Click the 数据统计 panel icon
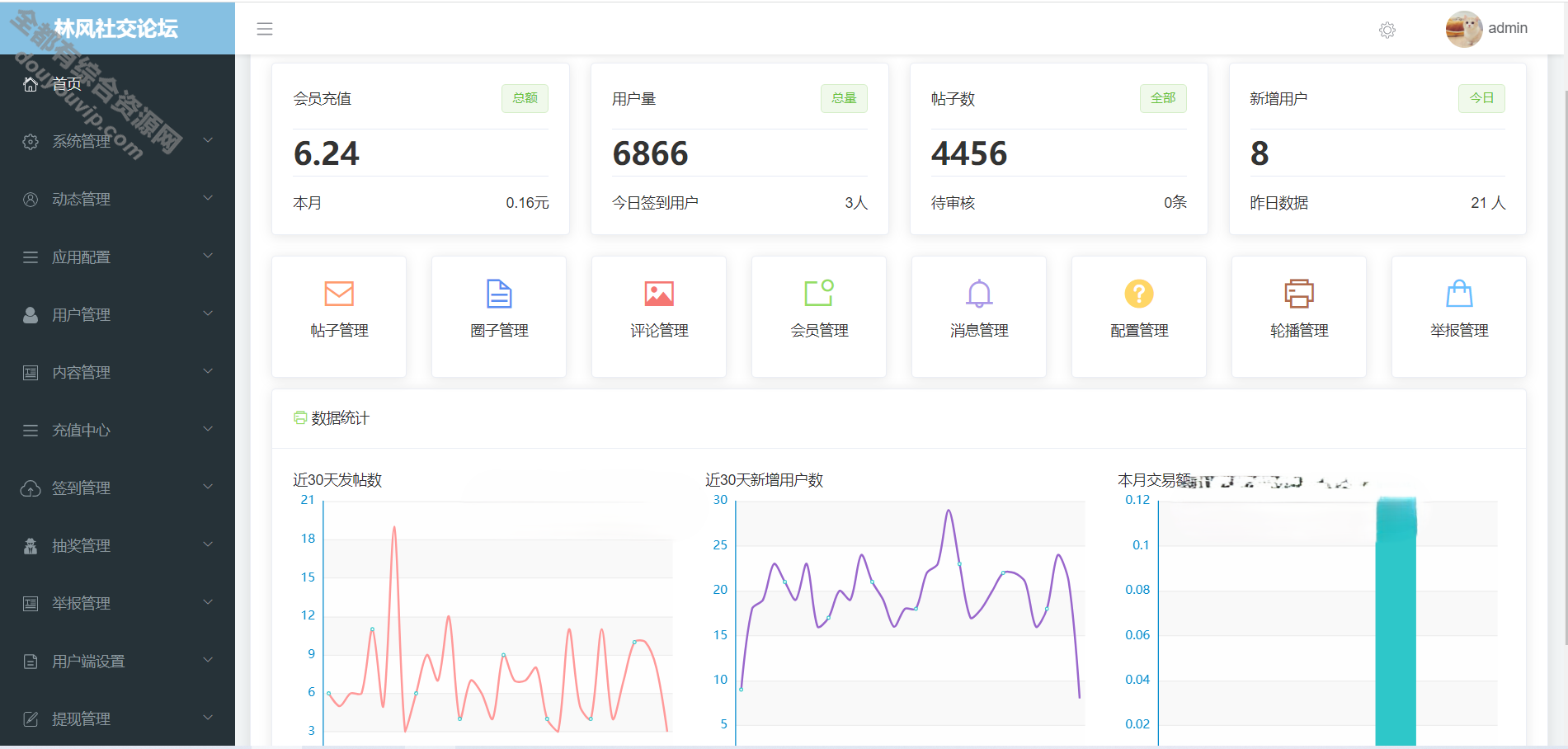The image size is (1568, 749). coord(300,418)
